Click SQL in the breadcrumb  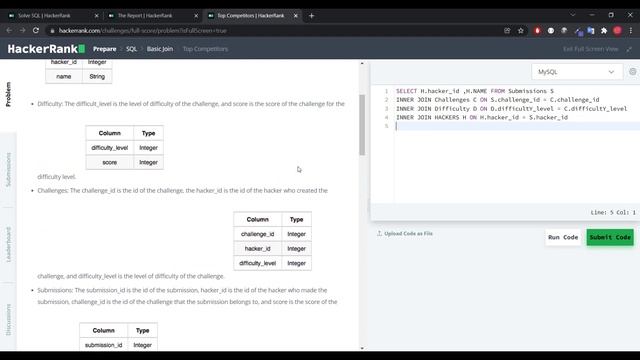click(x=131, y=49)
